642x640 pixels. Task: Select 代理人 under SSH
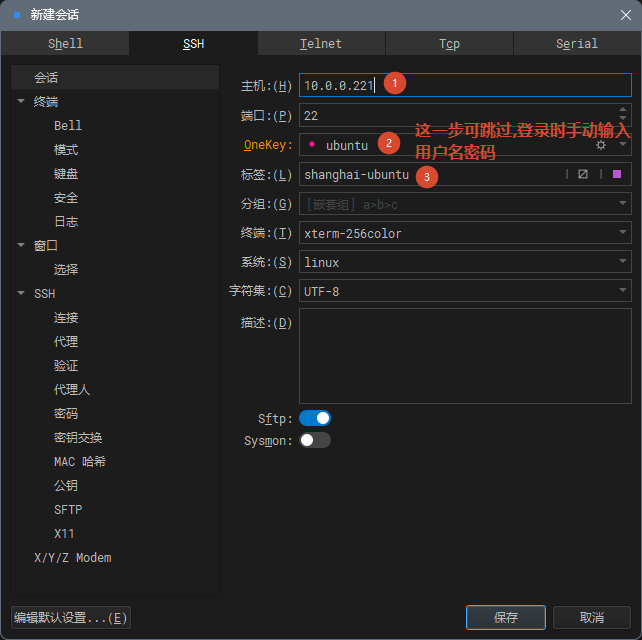pos(72,389)
